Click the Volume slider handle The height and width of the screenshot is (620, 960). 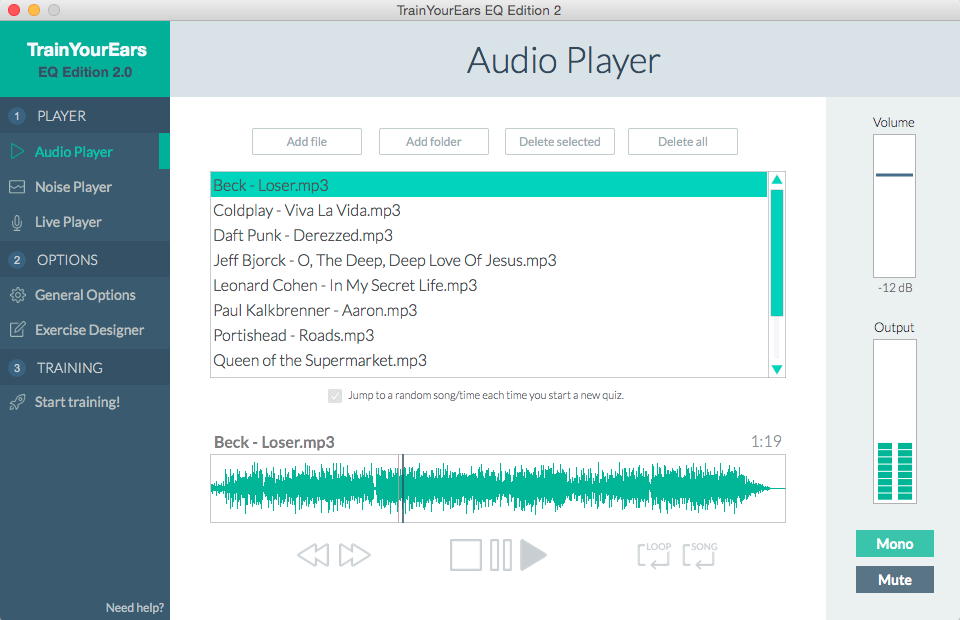pyautogui.click(x=894, y=175)
